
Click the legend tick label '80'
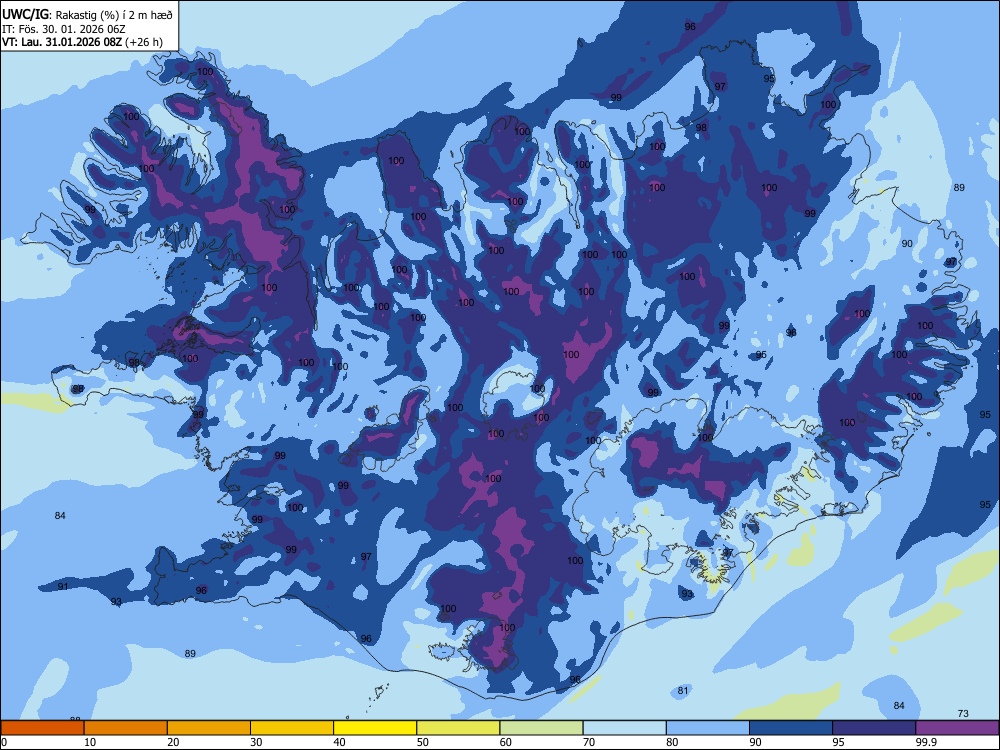pos(672,742)
